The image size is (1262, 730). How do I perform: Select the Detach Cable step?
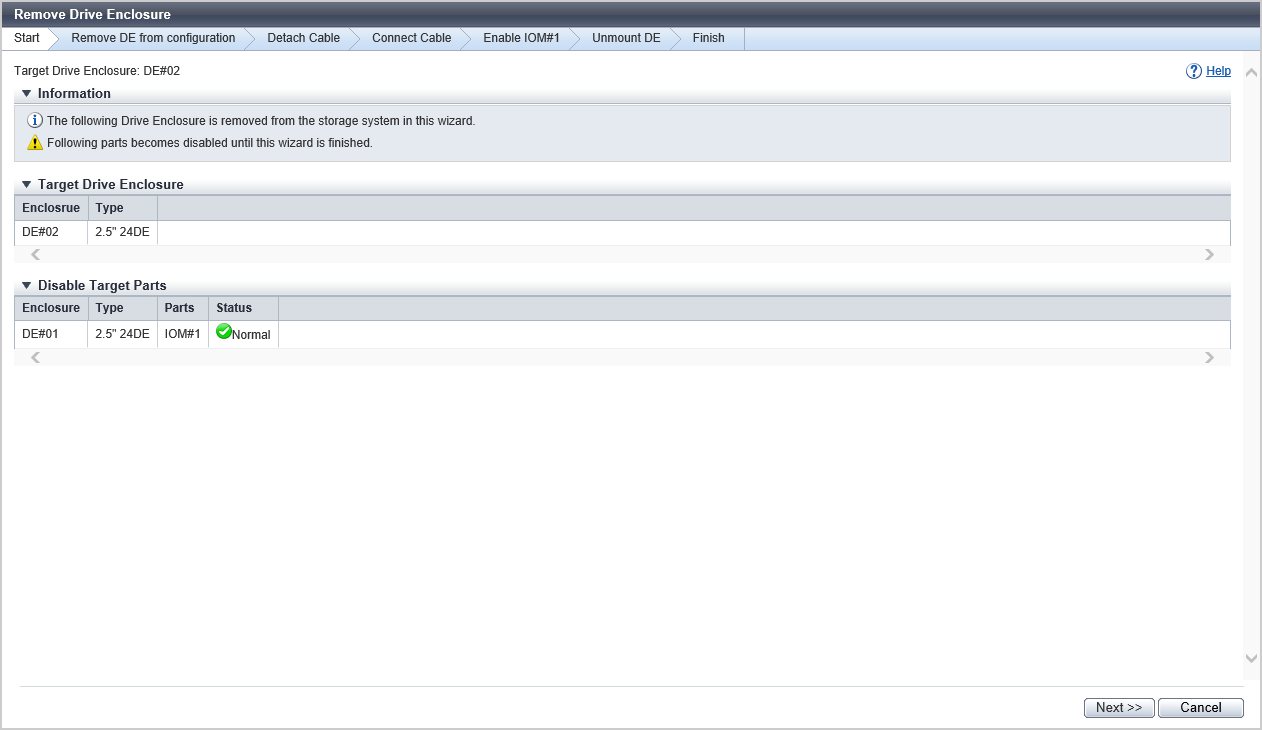tap(303, 38)
